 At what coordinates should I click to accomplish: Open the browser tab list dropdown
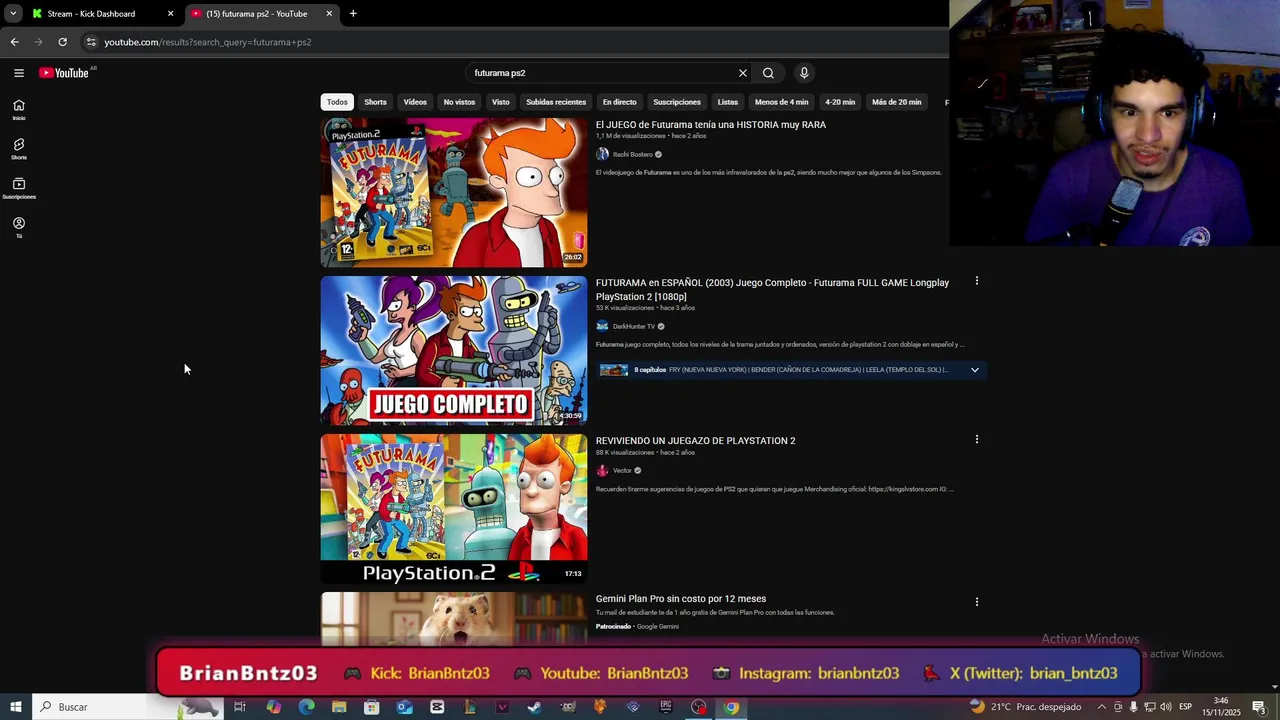[12, 14]
